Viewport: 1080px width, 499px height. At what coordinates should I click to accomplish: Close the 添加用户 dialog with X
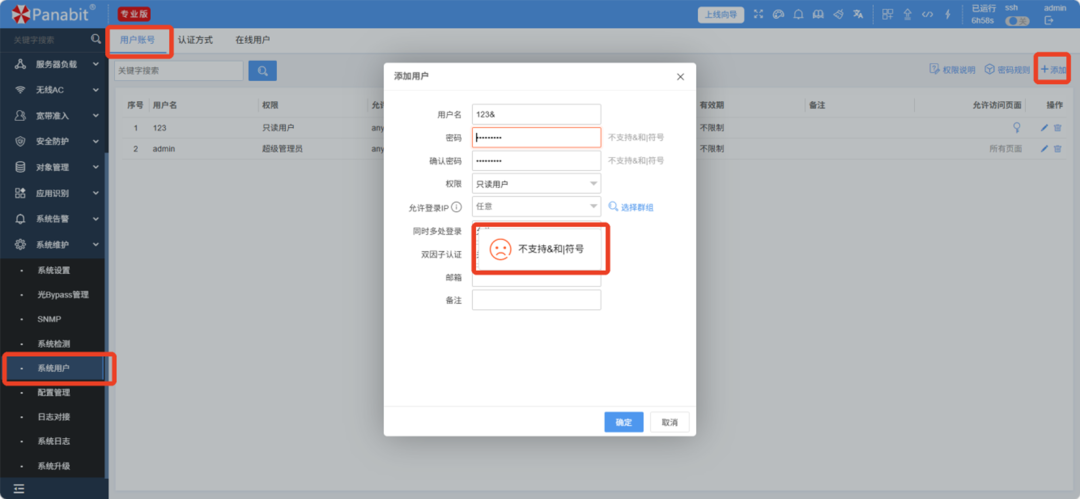tap(681, 77)
